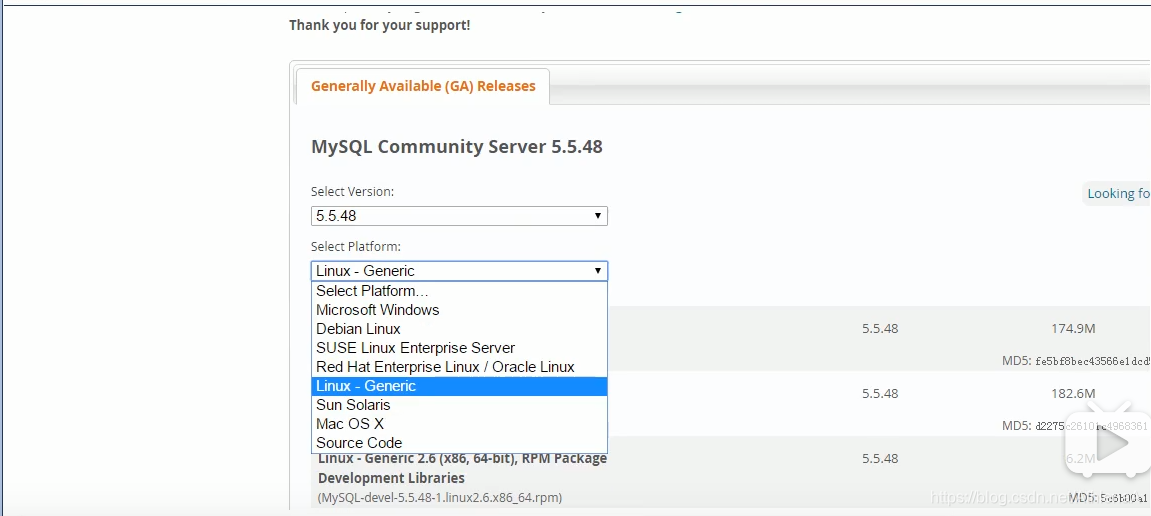Select Debian Linux from platform list
The image size is (1151, 516).
[459, 329]
